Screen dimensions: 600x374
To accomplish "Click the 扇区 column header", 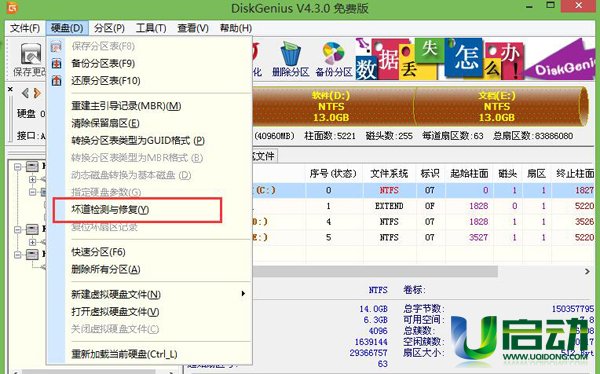I will pyautogui.click(x=537, y=174).
